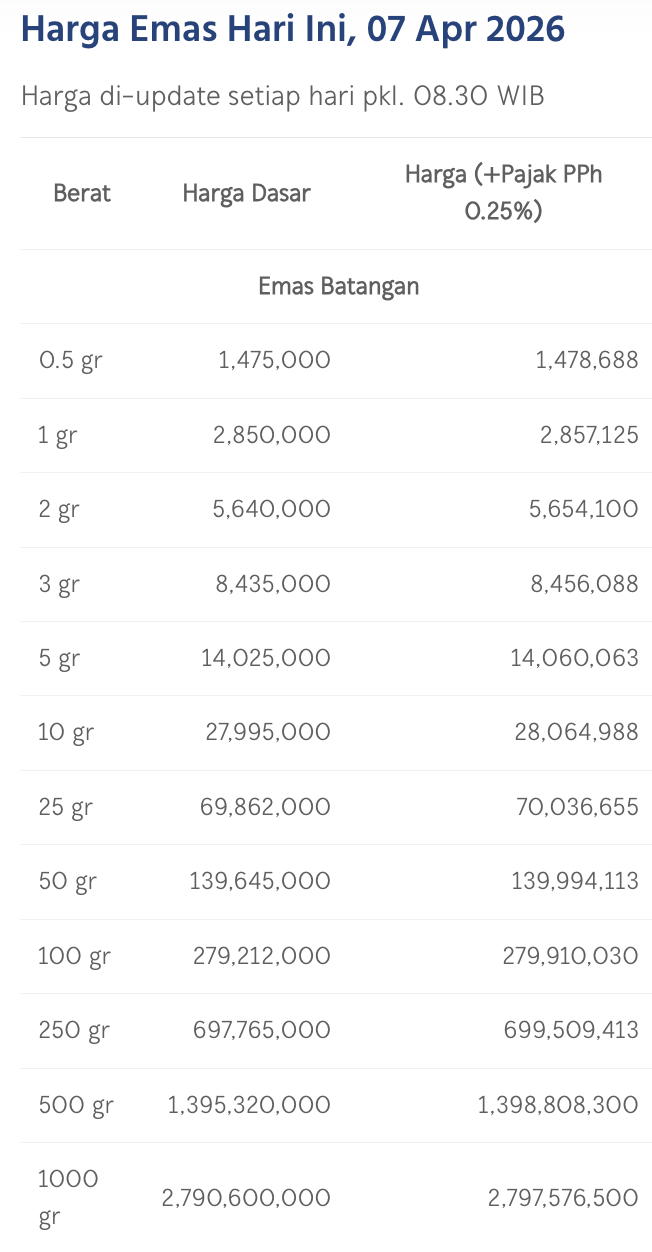Select the 25 gr weight cell
The width and height of the screenshot is (652, 1252).
click(x=64, y=807)
